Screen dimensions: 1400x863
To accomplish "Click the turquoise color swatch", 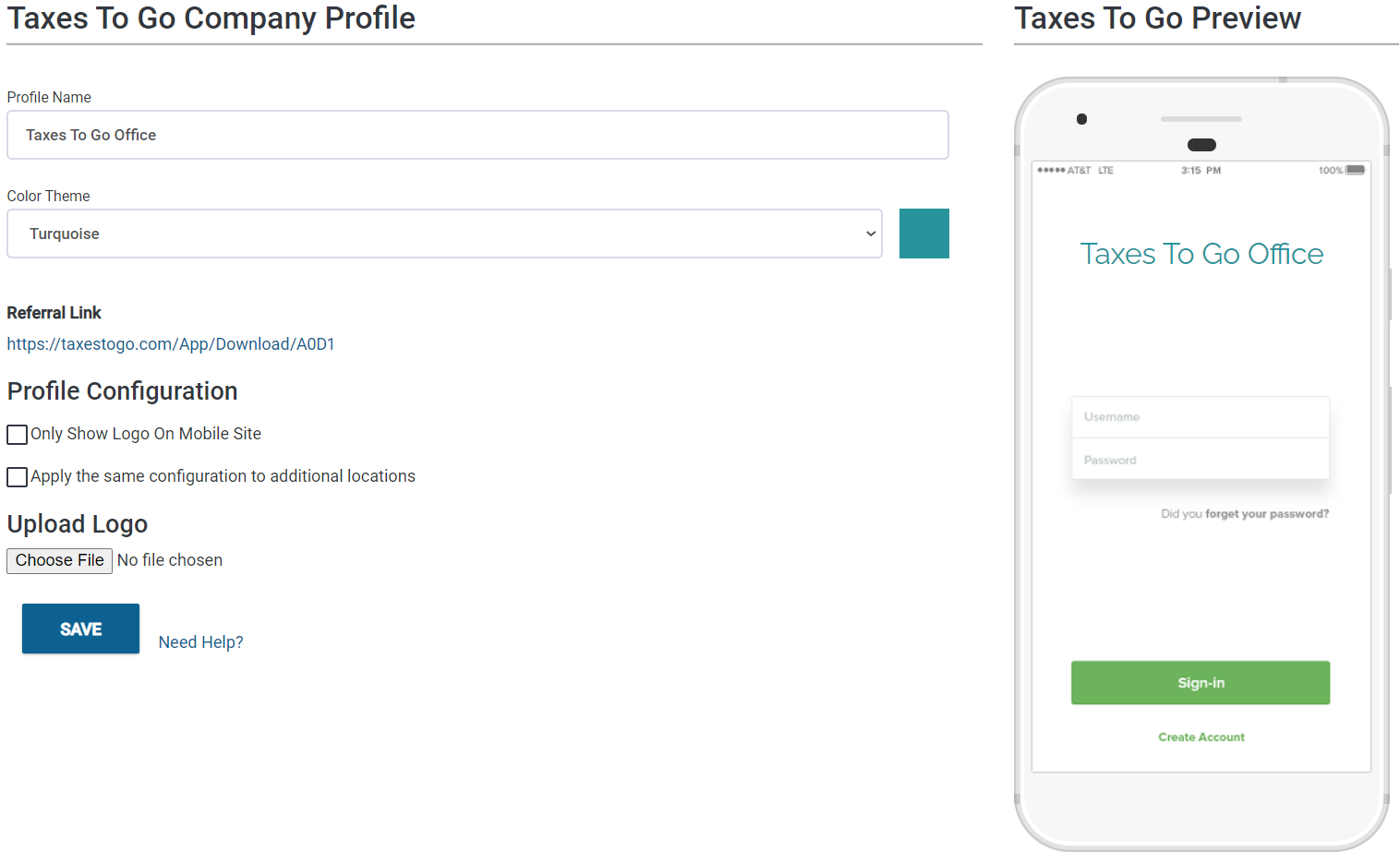I will (x=923, y=234).
